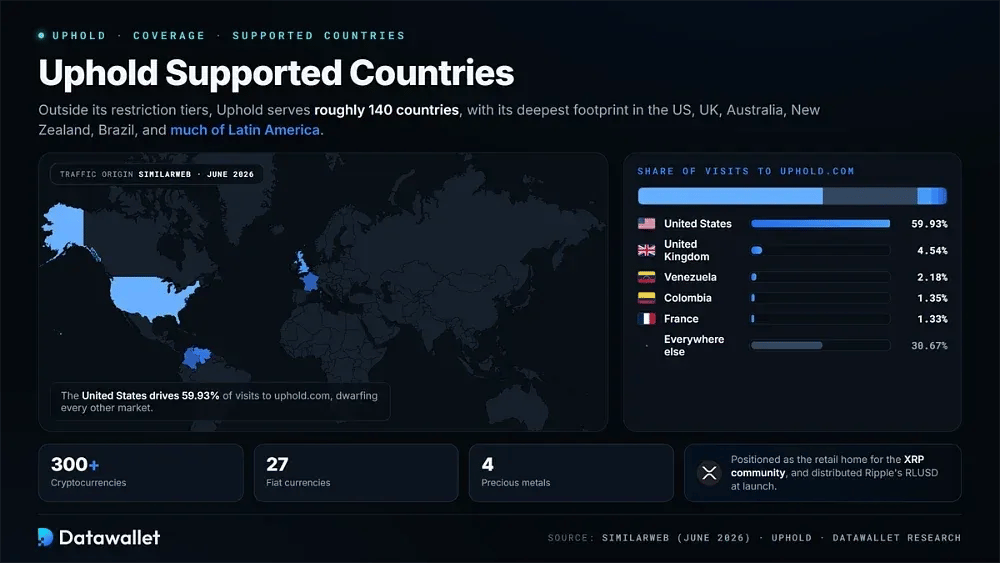Click the 300+ Cryptocurrencies card
Viewport: 1000px width, 563px height.
(x=141, y=473)
